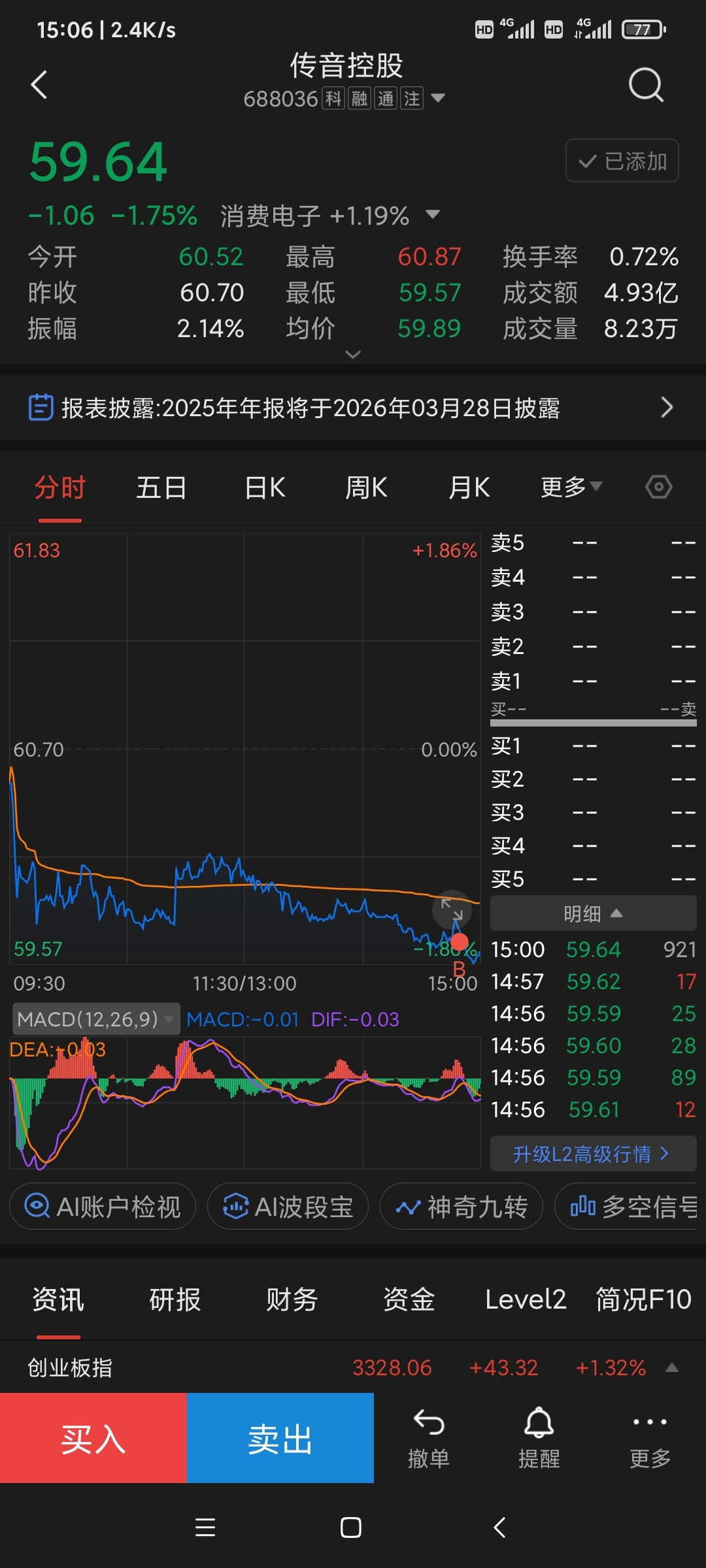Tap the 创业板指 3328.06 value
The height and width of the screenshot is (1568, 706).
pyautogui.click(x=392, y=1367)
